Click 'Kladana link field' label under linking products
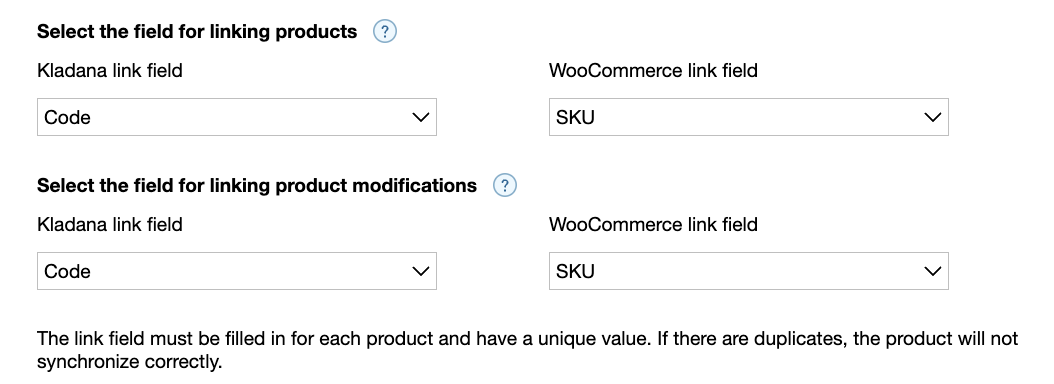 110,70
